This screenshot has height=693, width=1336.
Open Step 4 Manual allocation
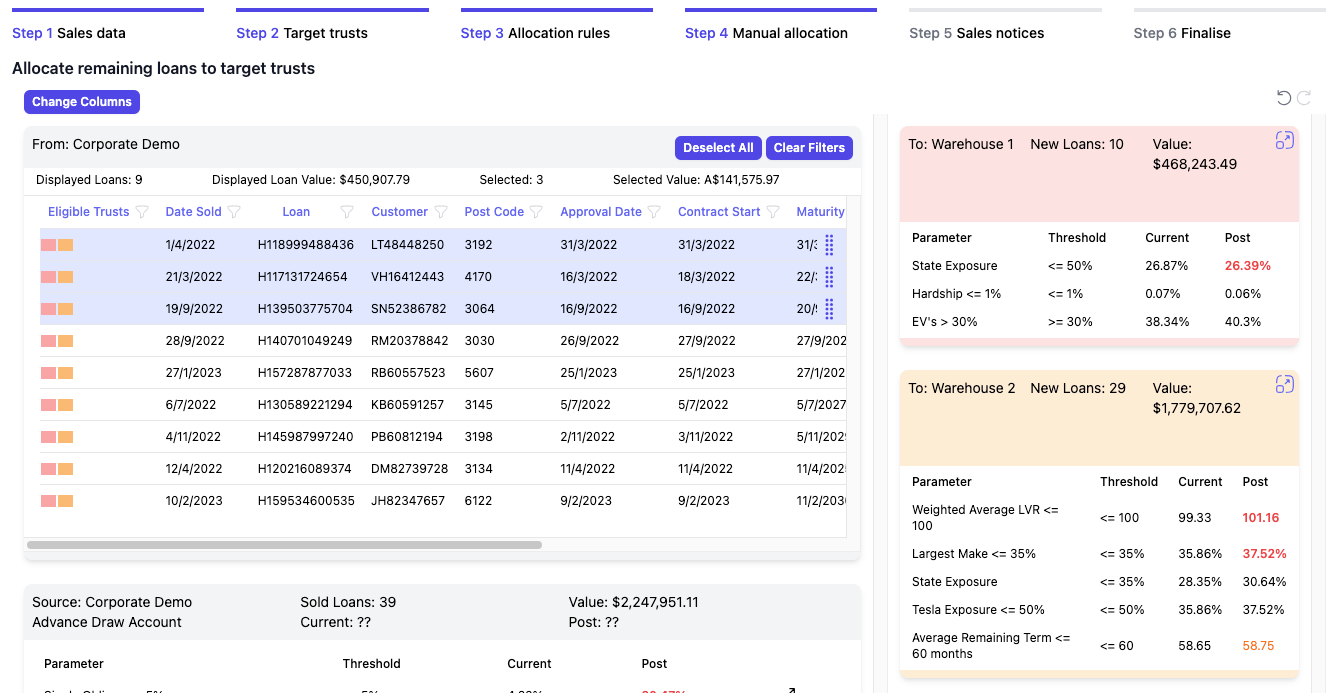tap(766, 33)
